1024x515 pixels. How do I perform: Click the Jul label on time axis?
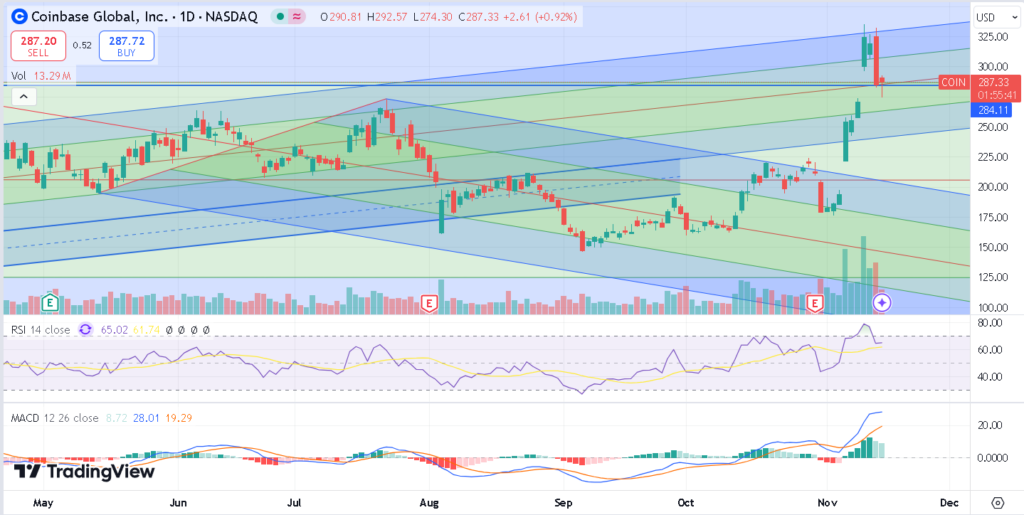click(x=293, y=503)
